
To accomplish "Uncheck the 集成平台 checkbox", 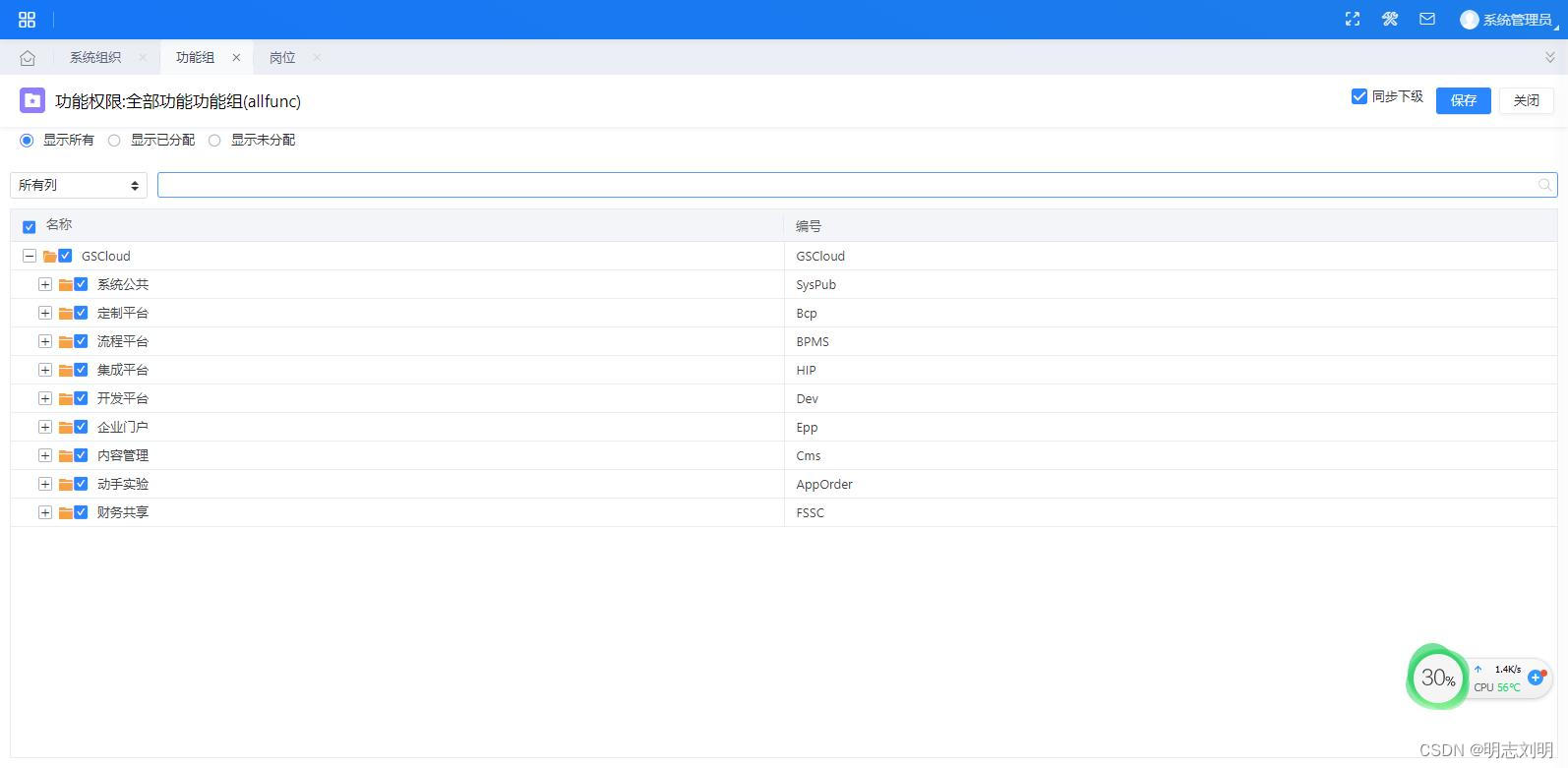I will (x=81, y=370).
